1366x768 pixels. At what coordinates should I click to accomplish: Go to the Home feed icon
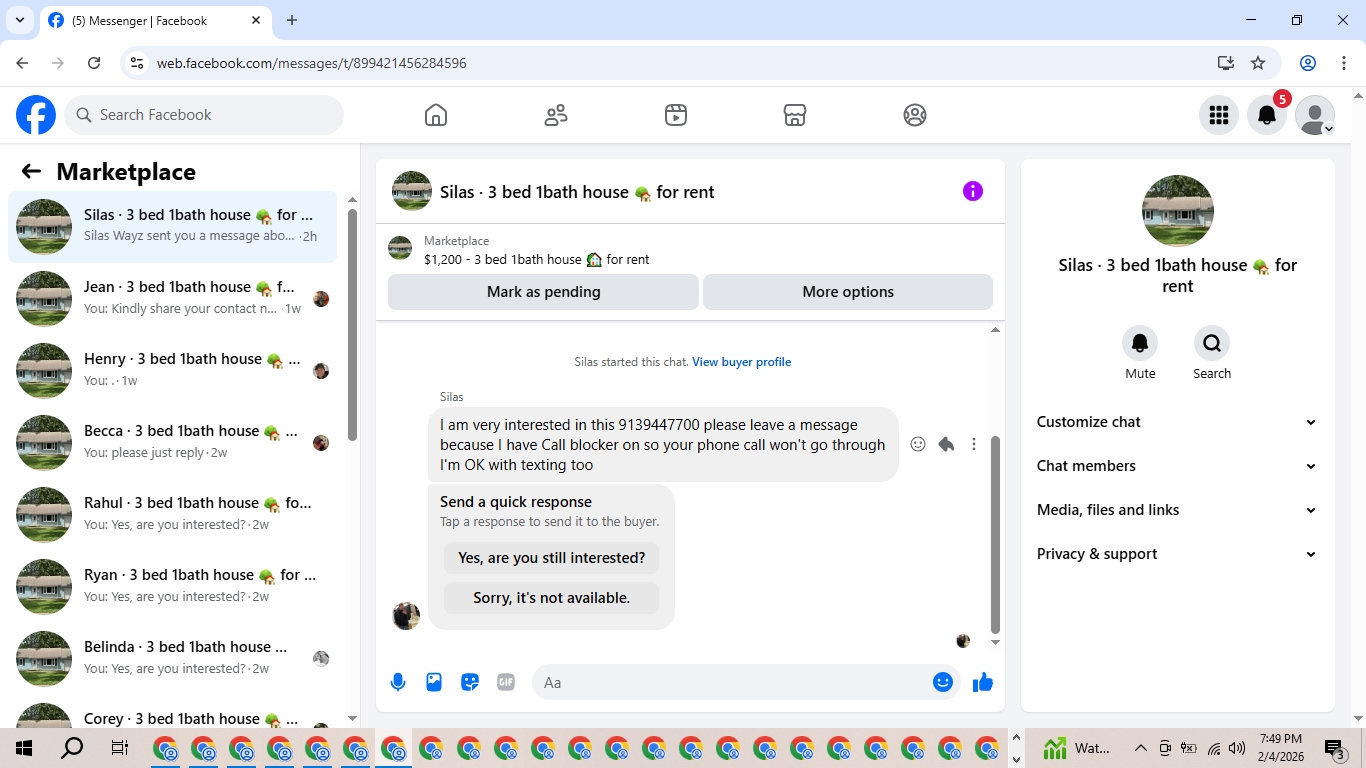tap(436, 115)
